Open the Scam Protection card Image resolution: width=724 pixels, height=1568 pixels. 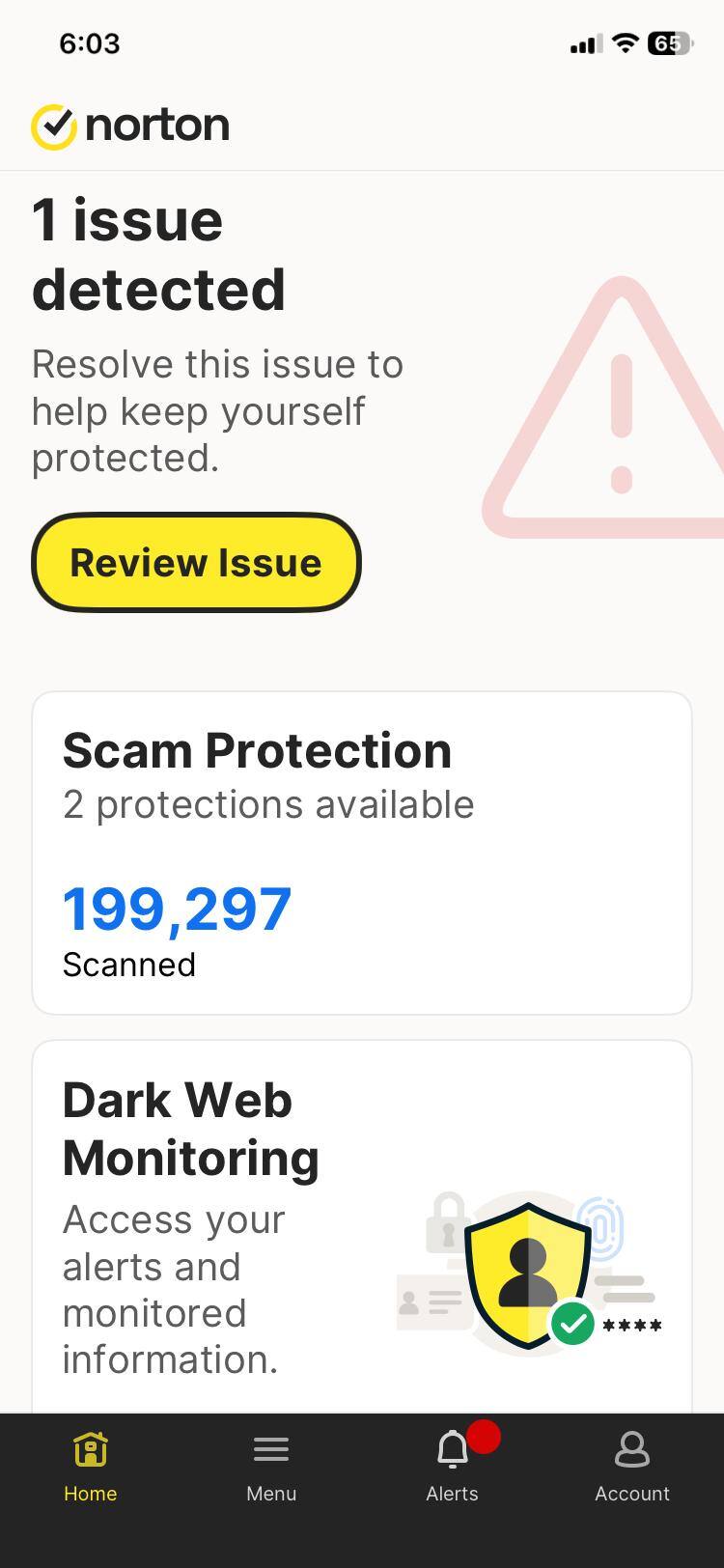362,853
